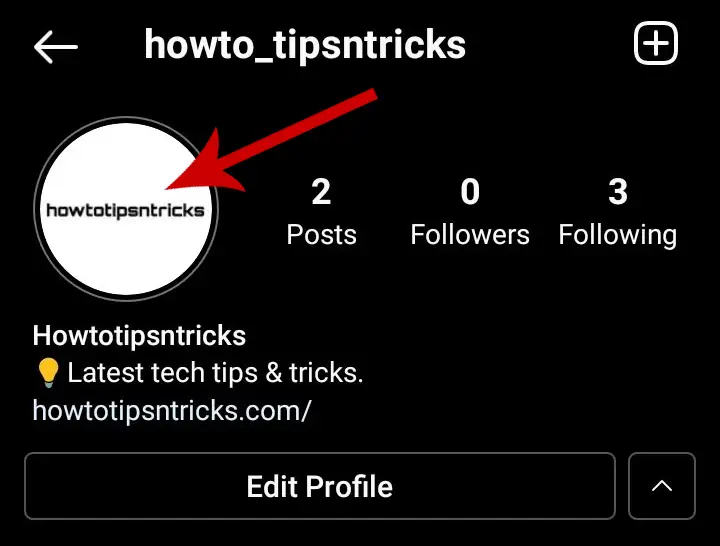
Task: Click the Edit Profile button
Action: (320, 486)
